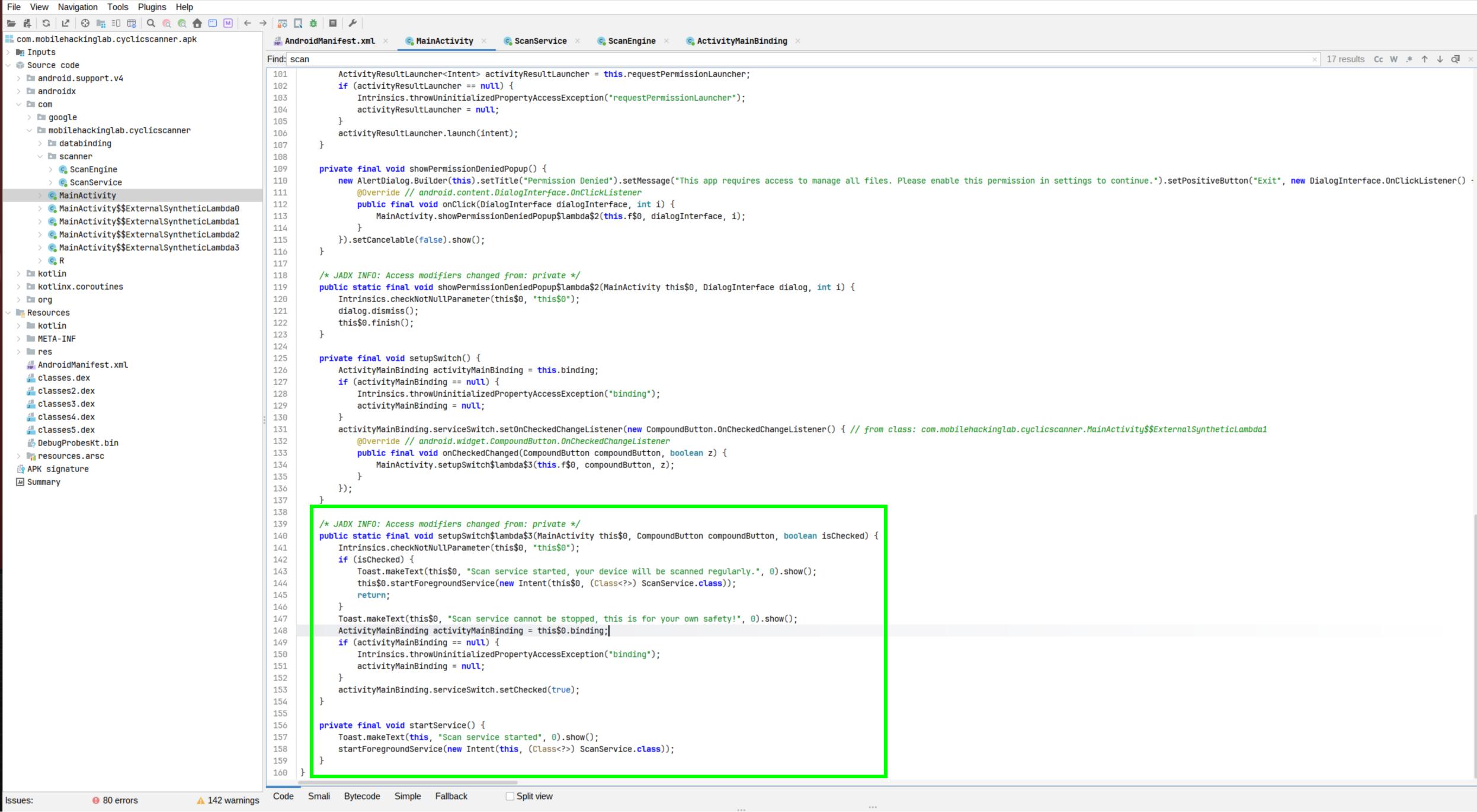Go to main activity home icon
This screenshot has width=1477, height=812.
pos(197,23)
